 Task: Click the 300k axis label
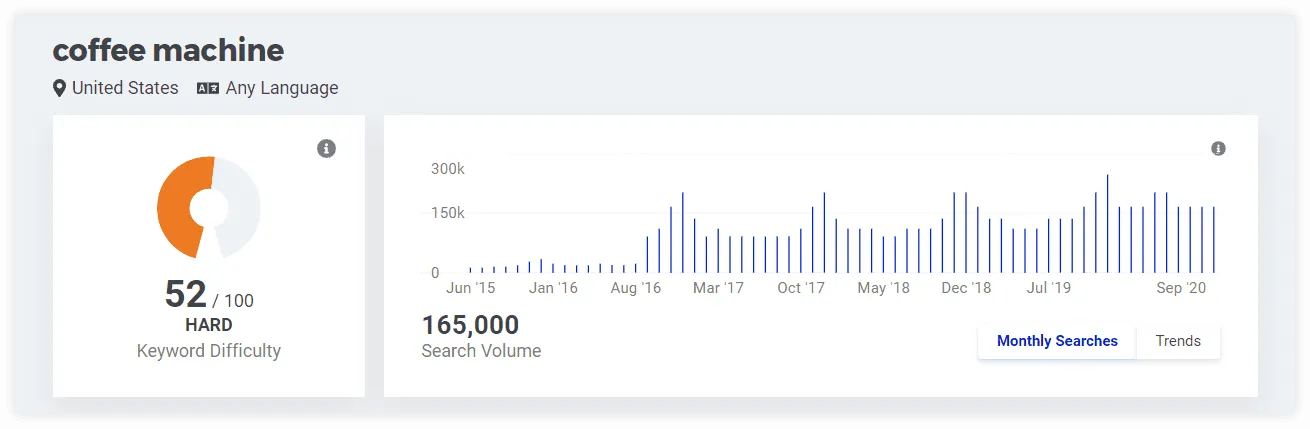(448, 169)
